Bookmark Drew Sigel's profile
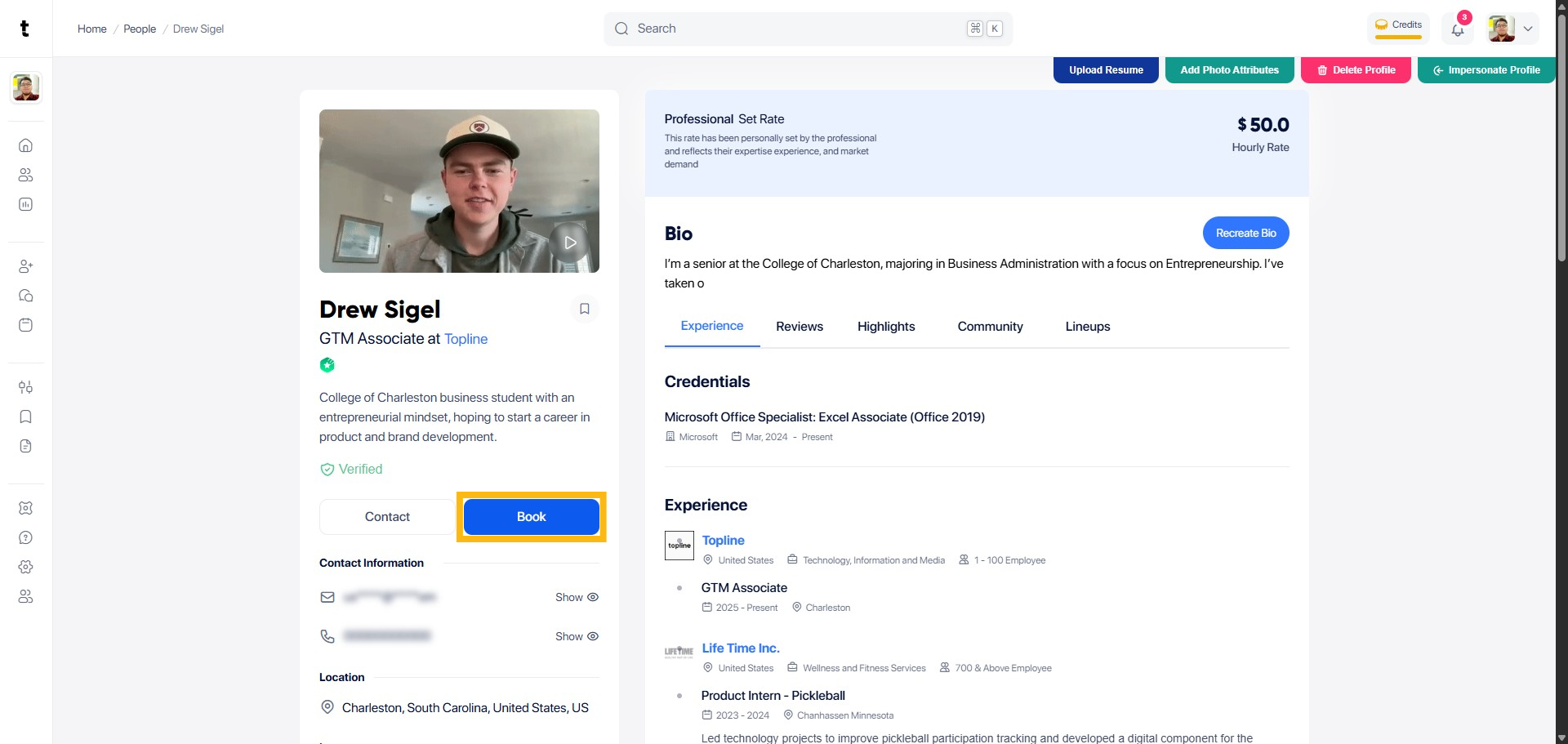1568x744 pixels. (584, 309)
